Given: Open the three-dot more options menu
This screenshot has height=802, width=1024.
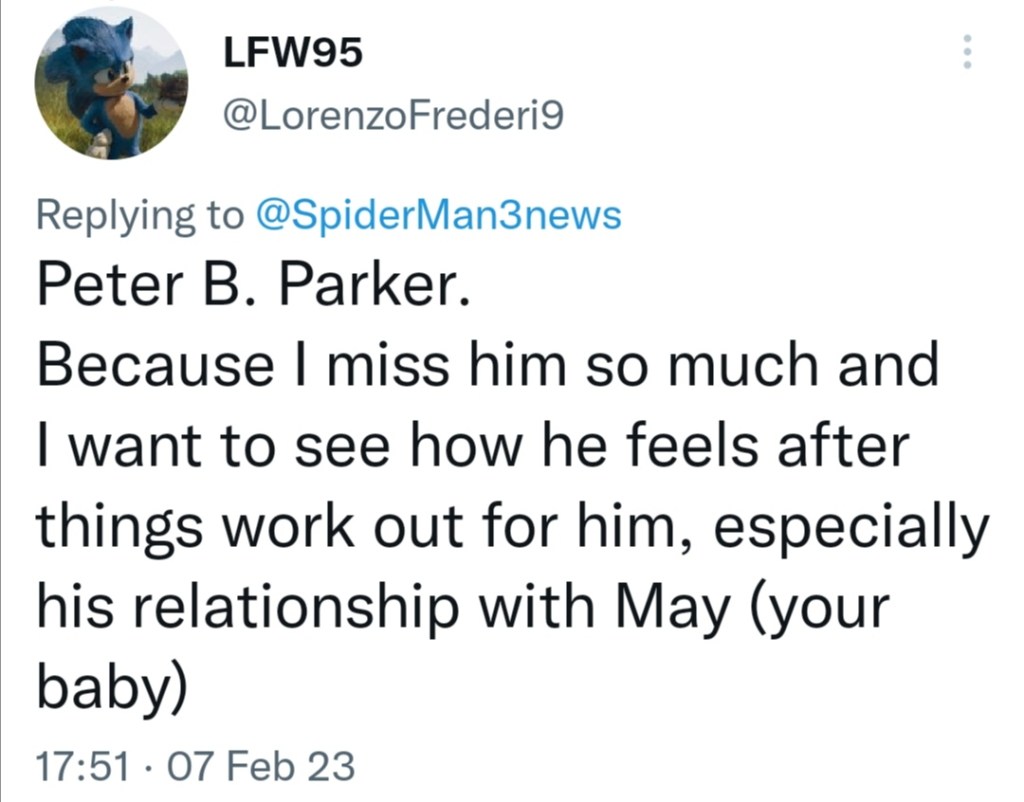Looking at the screenshot, I should (x=967, y=52).
